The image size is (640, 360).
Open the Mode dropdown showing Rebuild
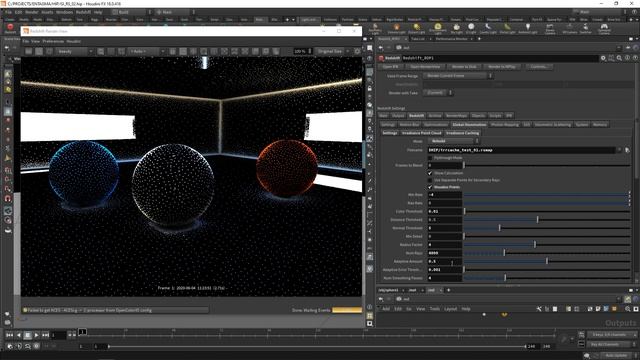click(x=453, y=141)
